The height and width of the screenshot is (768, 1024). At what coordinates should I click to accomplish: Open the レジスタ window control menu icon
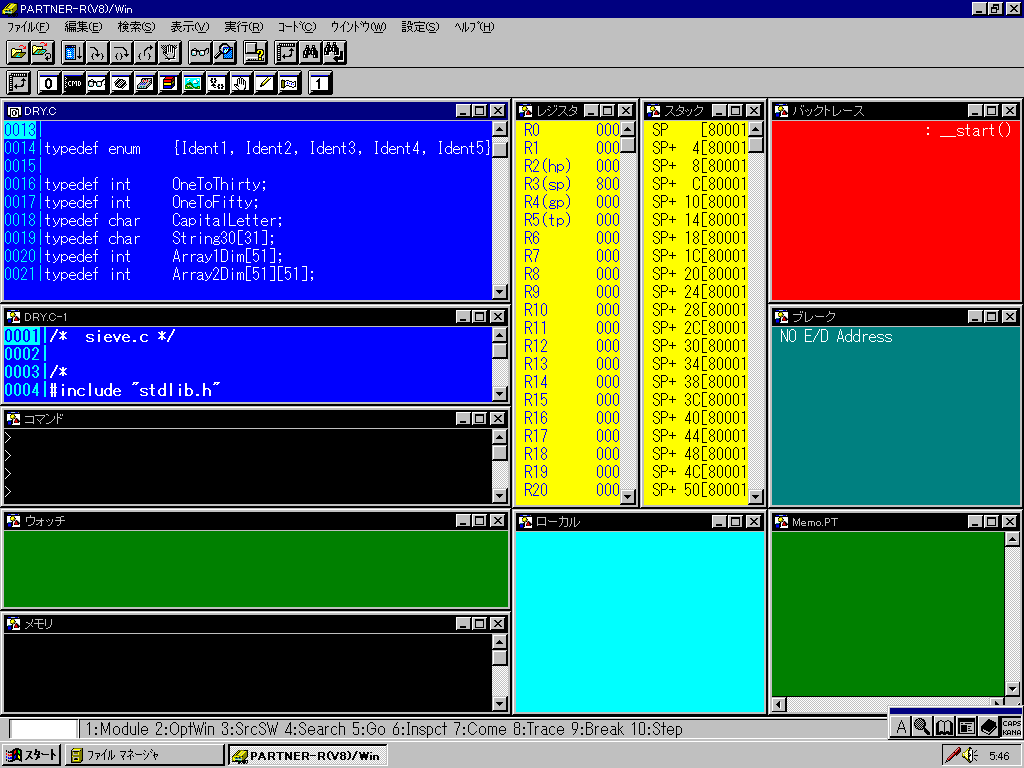pos(525,111)
